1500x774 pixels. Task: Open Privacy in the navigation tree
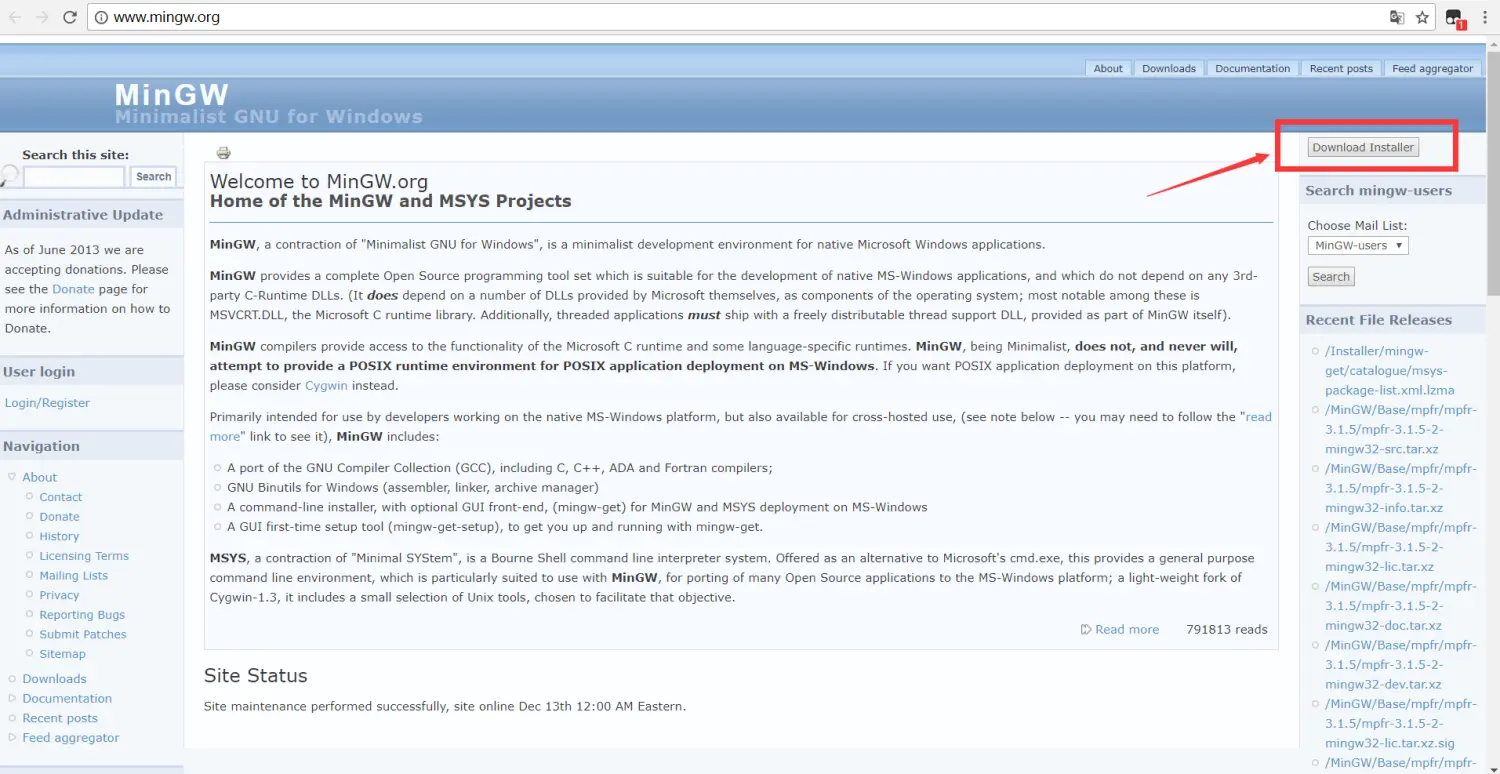point(59,595)
